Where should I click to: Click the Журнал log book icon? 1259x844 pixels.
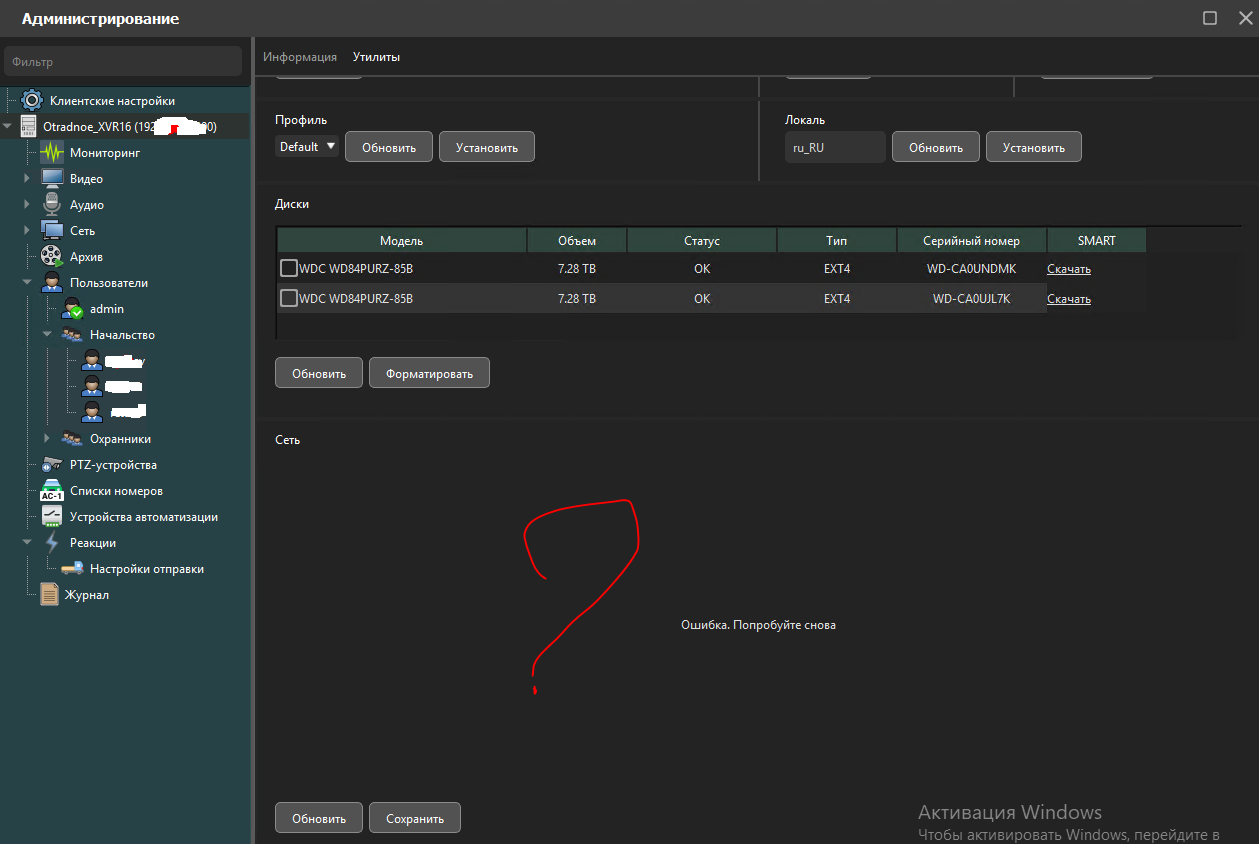coord(49,595)
